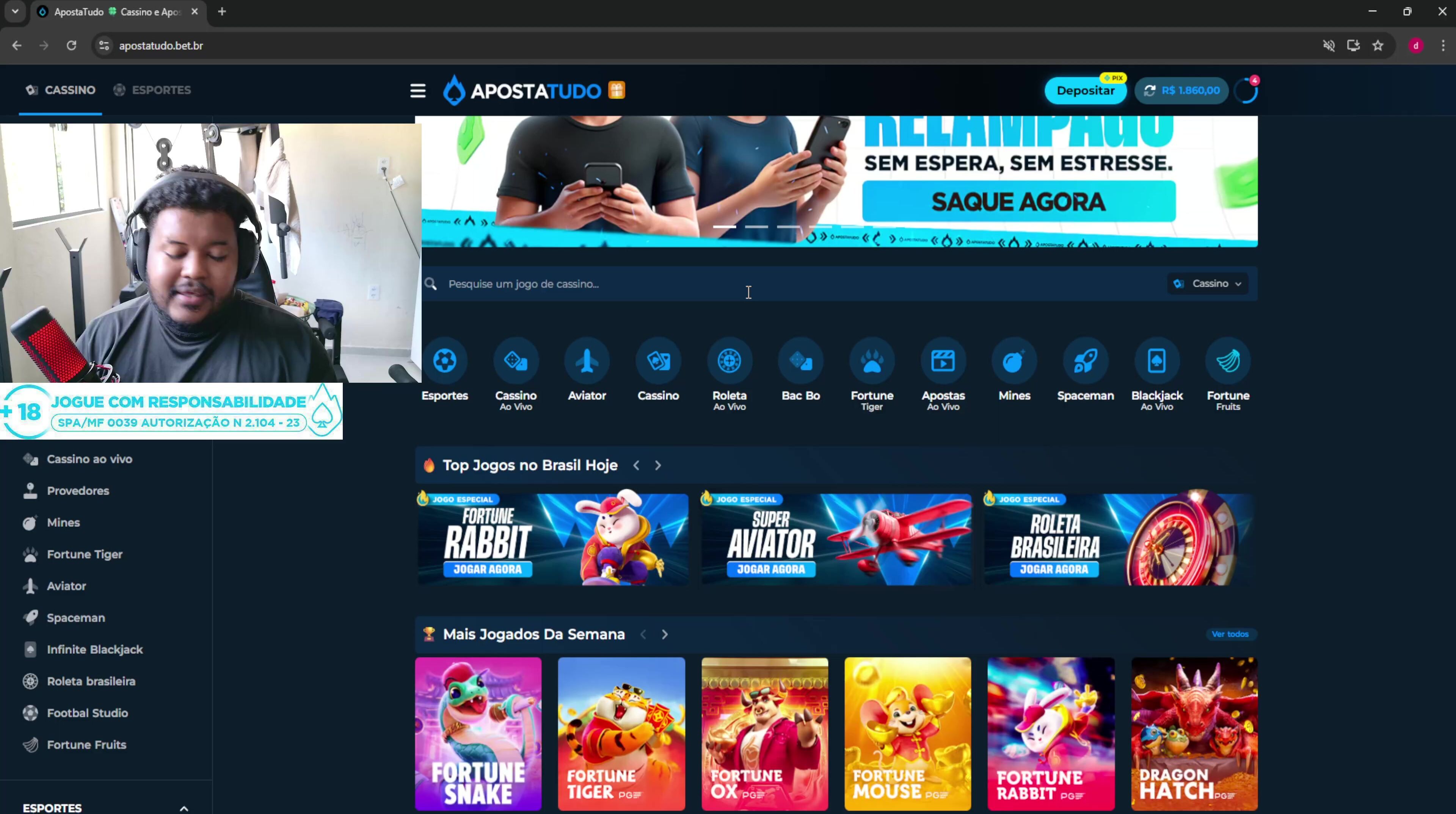
Task: Open the Bac Bo dice category icon
Action: point(801,361)
